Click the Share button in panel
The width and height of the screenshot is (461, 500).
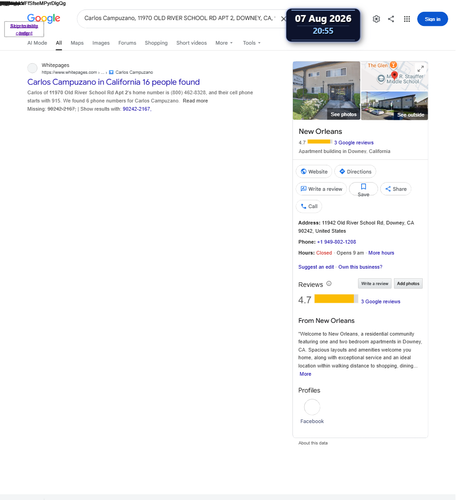(x=396, y=189)
